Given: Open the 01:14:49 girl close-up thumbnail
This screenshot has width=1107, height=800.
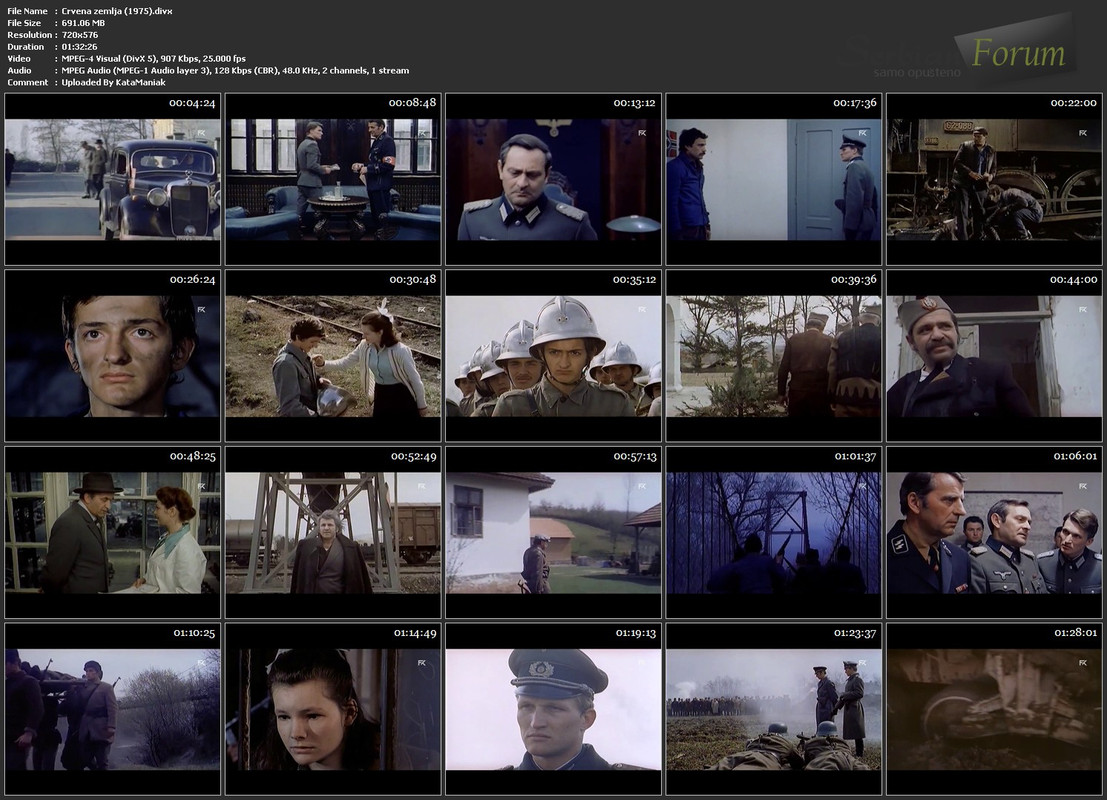Looking at the screenshot, I should click(333, 709).
